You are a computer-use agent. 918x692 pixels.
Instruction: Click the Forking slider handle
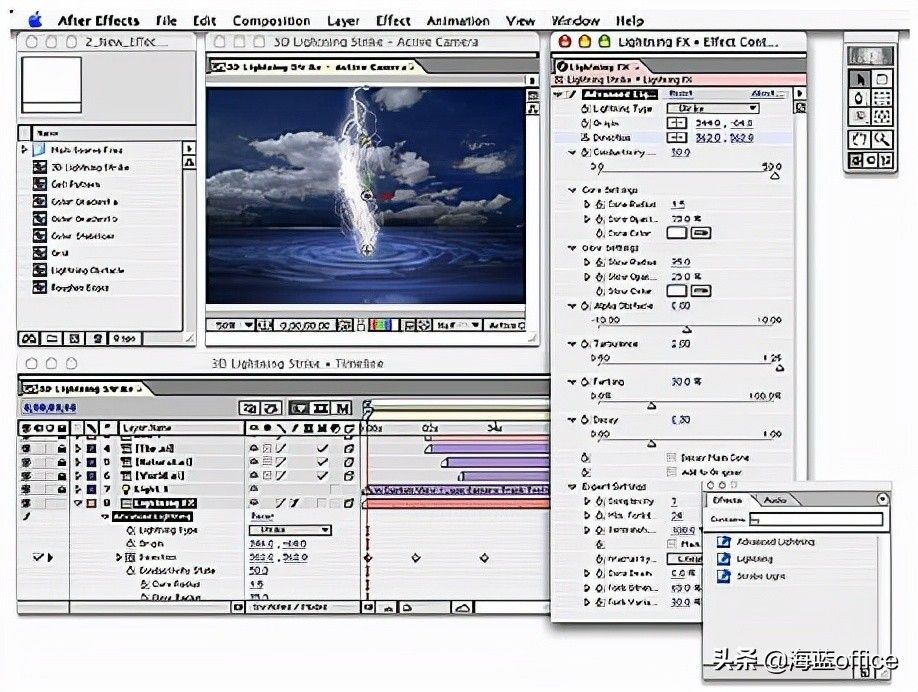(x=652, y=406)
